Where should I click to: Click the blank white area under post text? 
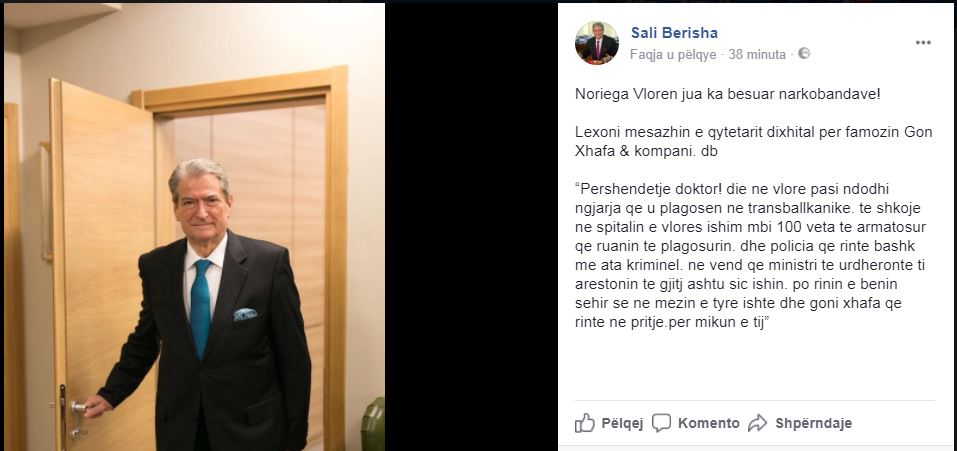click(754, 366)
